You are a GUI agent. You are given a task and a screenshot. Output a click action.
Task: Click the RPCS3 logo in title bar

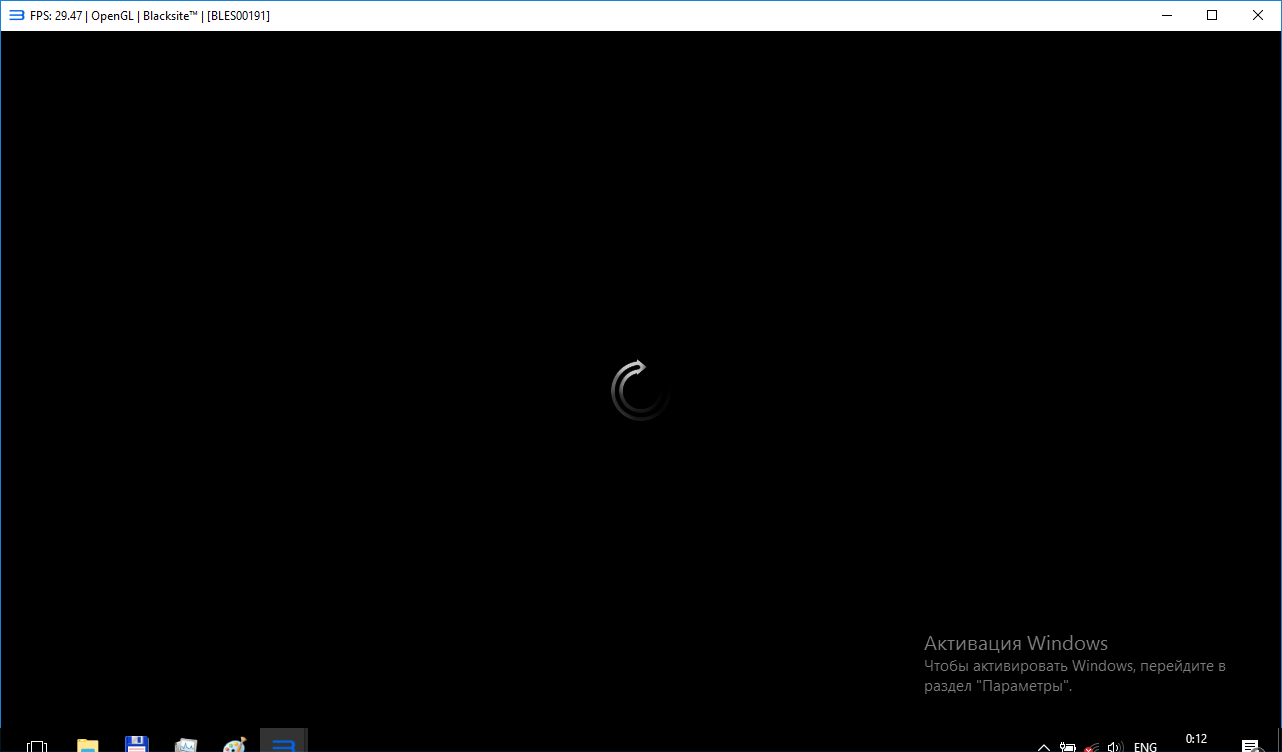tap(16, 15)
